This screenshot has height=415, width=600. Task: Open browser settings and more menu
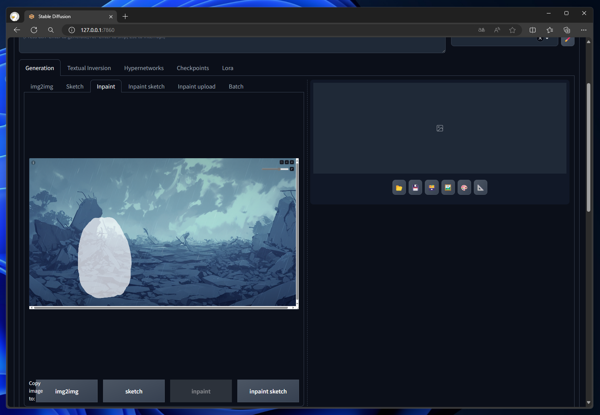coord(584,30)
